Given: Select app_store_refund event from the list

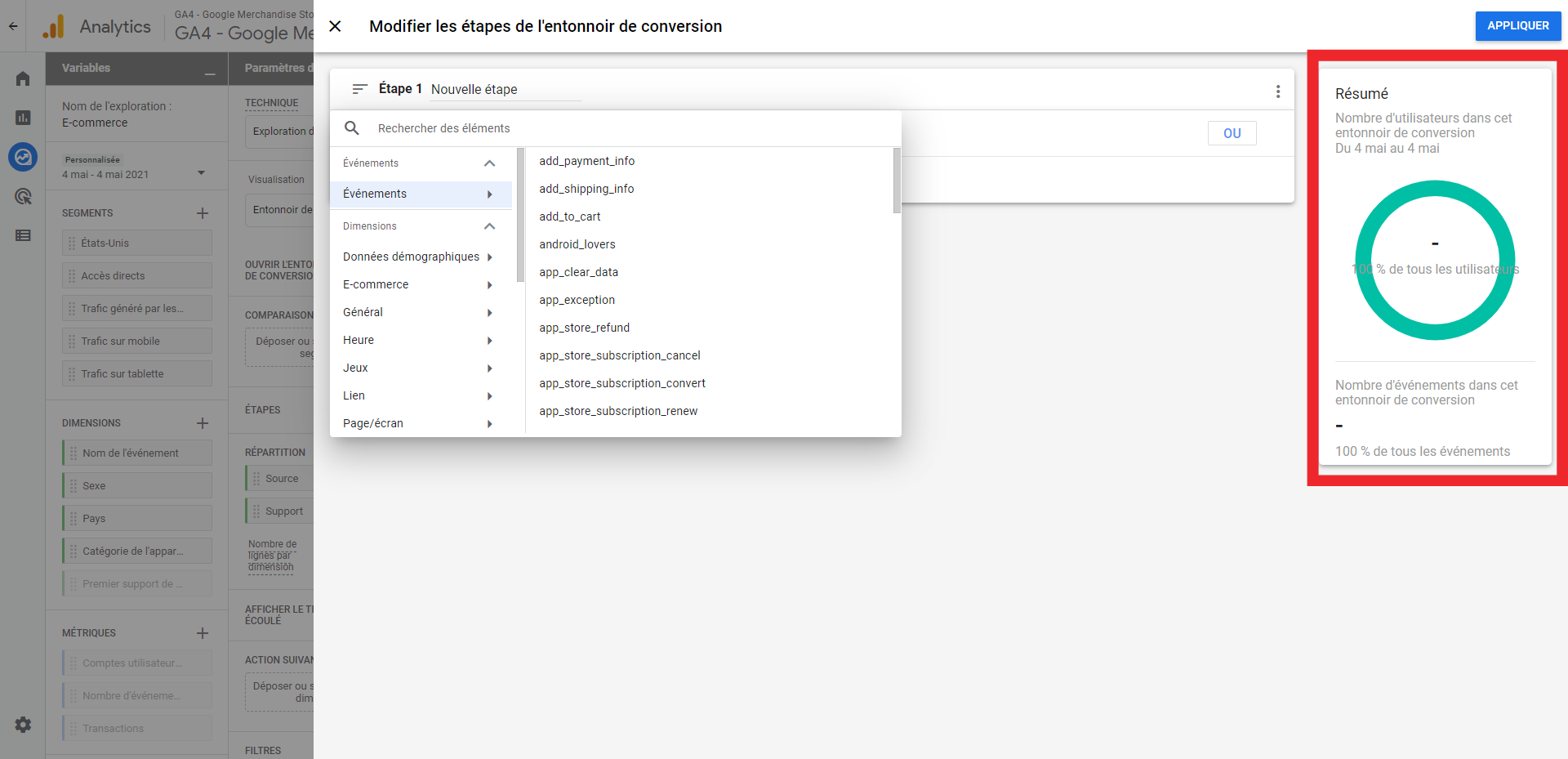Looking at the screenshot, I should (584, 328).
